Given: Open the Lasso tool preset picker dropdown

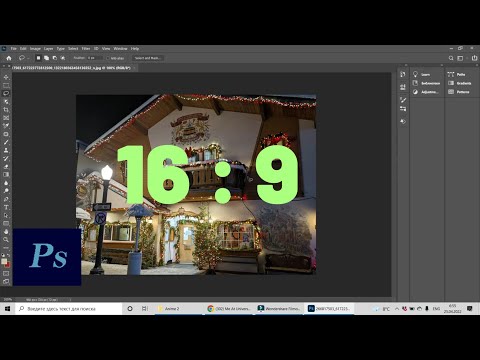Looking at the screenshot, I should point(29,58).
